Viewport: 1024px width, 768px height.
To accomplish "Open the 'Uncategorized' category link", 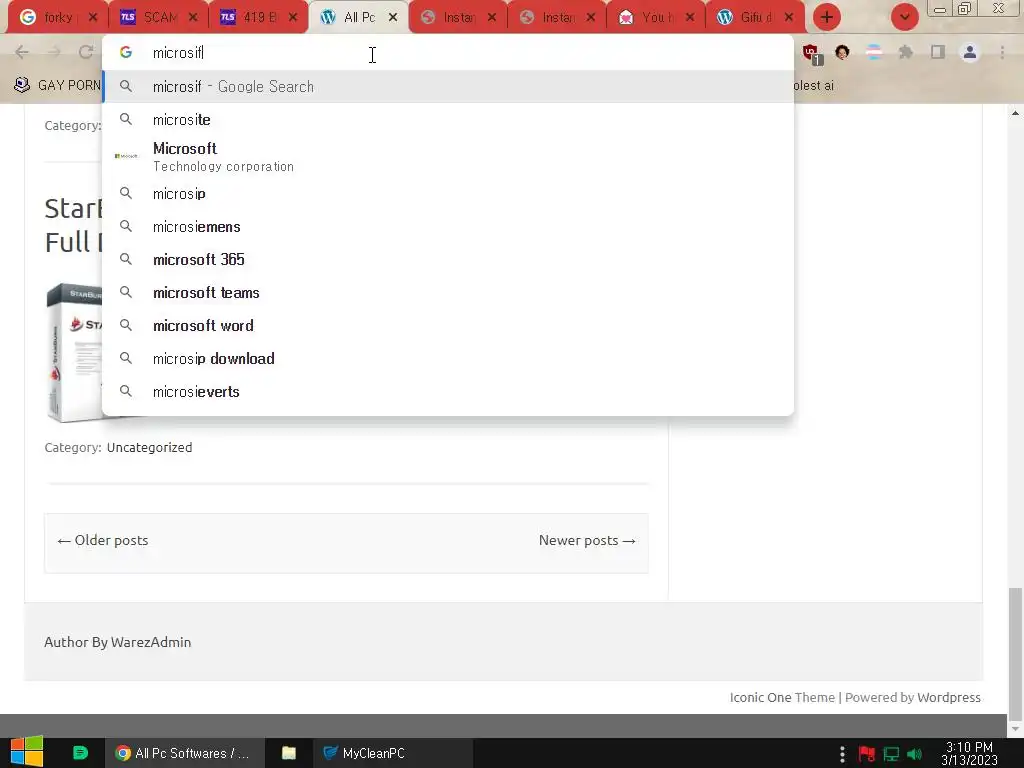I will [150, 447].
